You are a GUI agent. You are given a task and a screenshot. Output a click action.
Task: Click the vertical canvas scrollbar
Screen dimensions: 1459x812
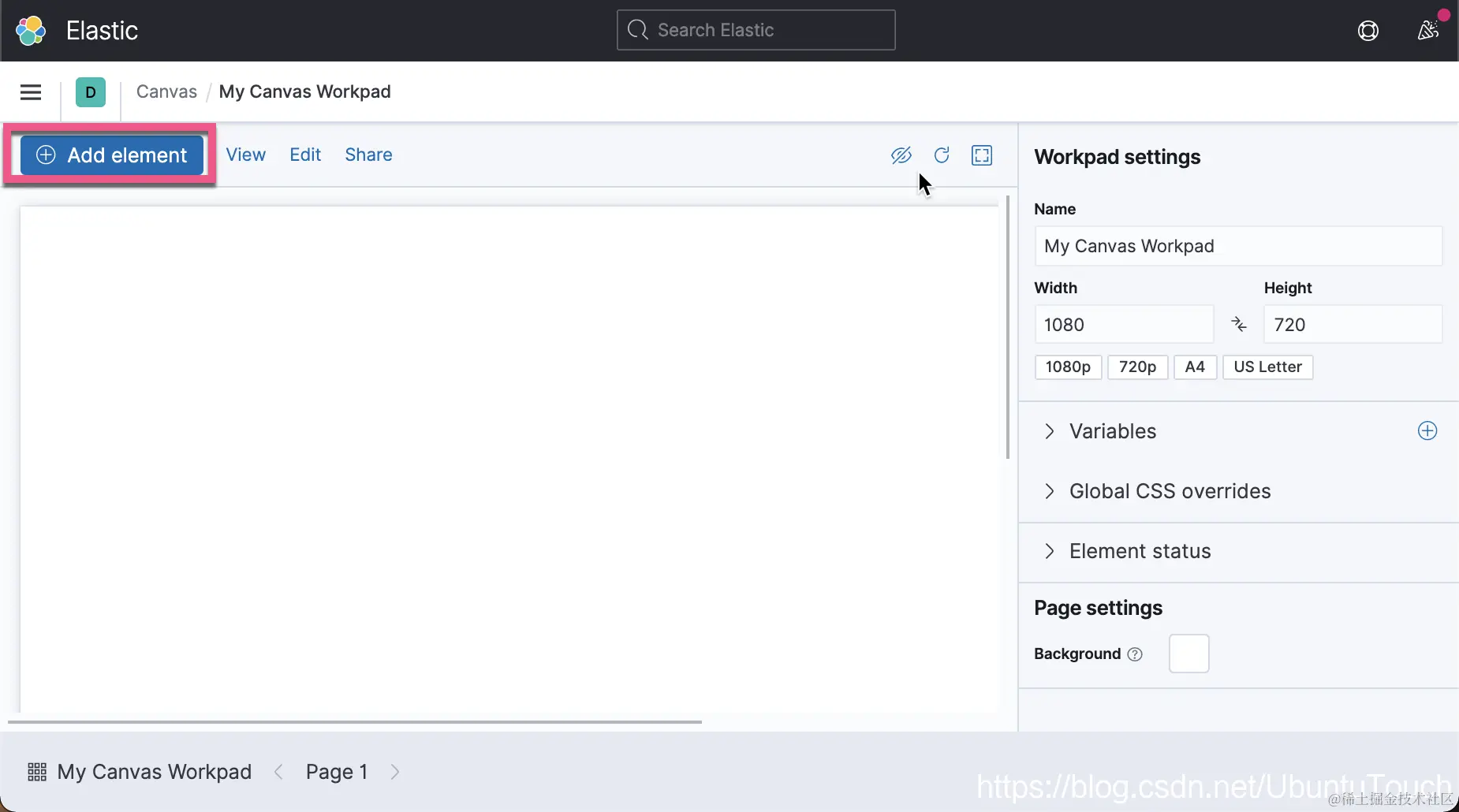tap(1008, 327)
